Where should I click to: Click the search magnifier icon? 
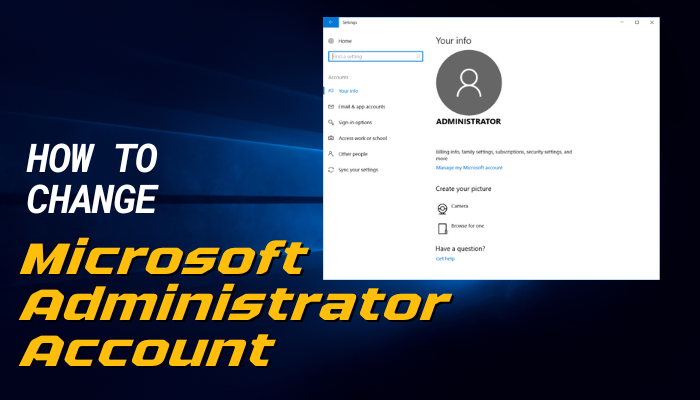pos(418,57)
